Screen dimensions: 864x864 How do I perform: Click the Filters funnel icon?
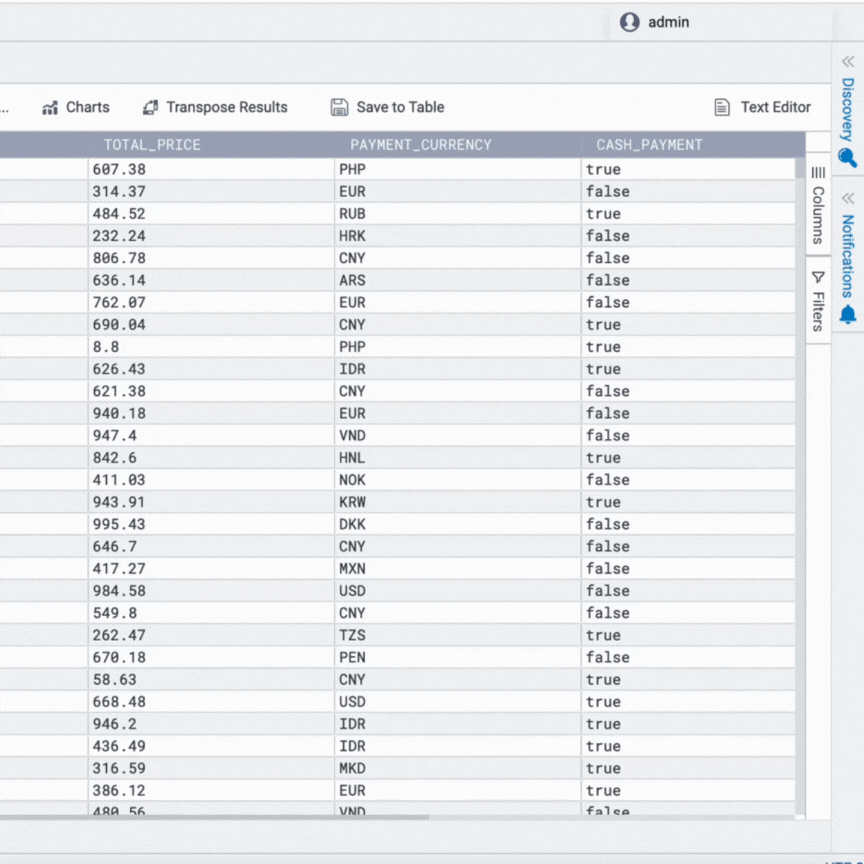[818, 277]
